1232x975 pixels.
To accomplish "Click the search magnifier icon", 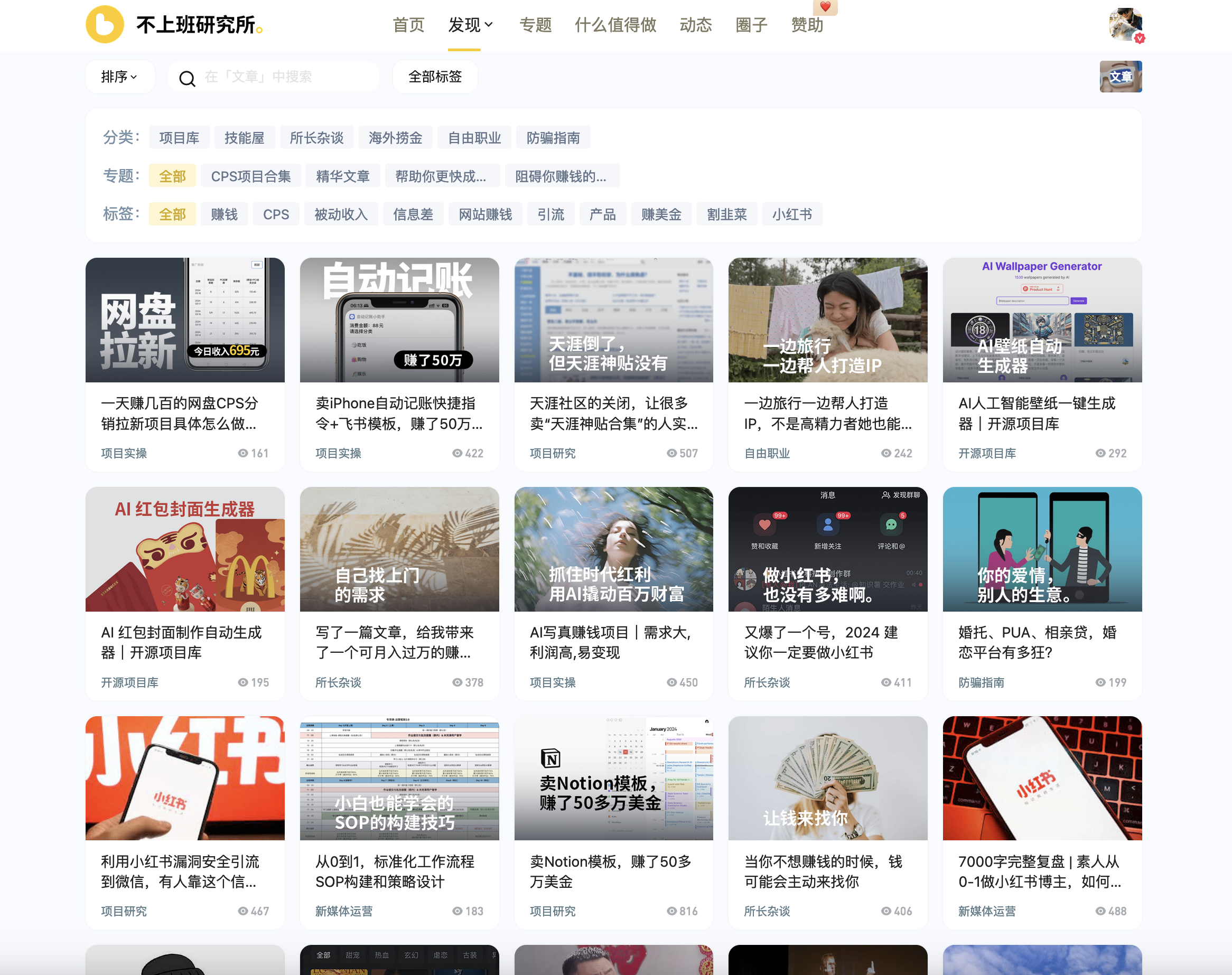I will [x=187, y=78].
